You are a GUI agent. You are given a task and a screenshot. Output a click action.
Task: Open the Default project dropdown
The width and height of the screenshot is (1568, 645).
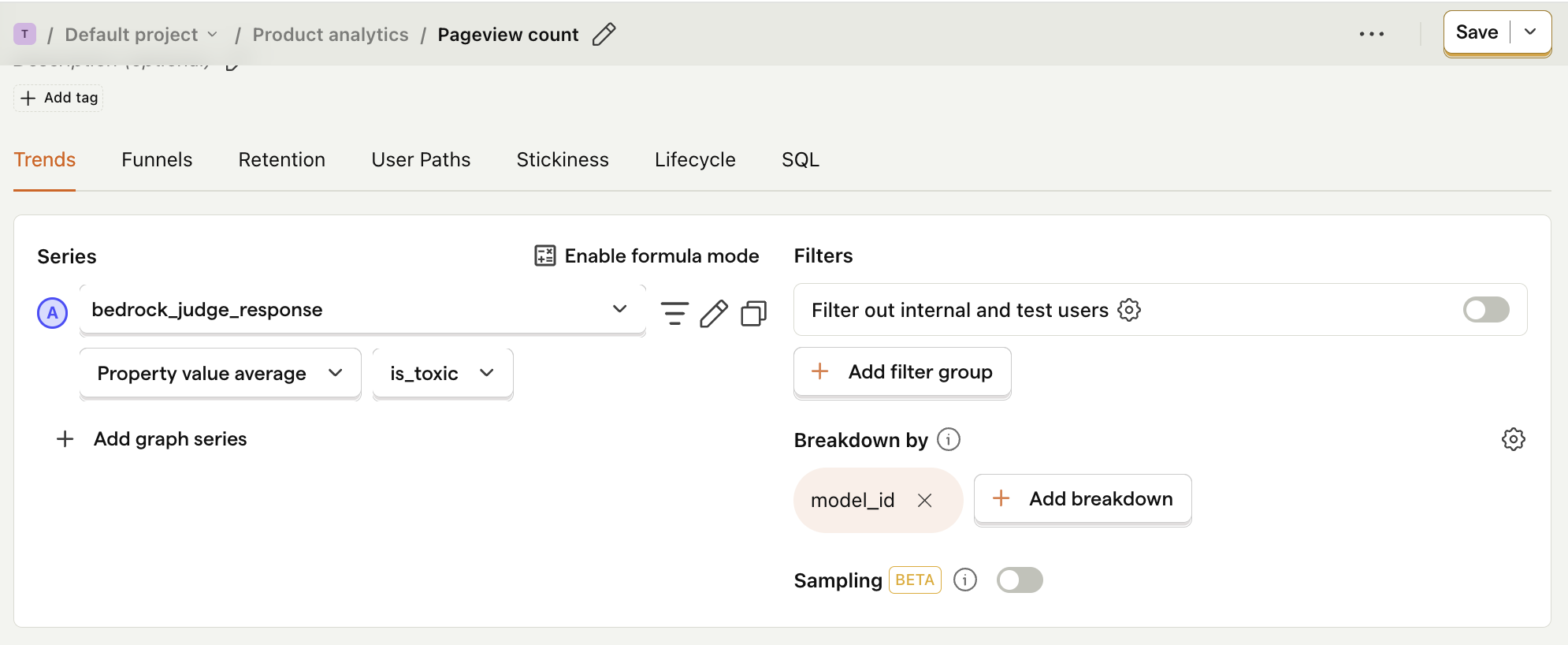141,35
